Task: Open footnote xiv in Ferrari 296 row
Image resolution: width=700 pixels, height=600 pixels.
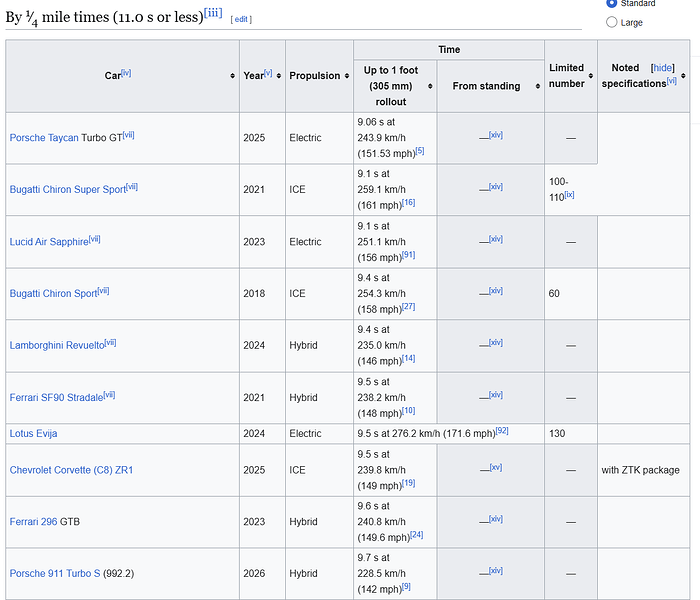Action: [x=496, y=519]
